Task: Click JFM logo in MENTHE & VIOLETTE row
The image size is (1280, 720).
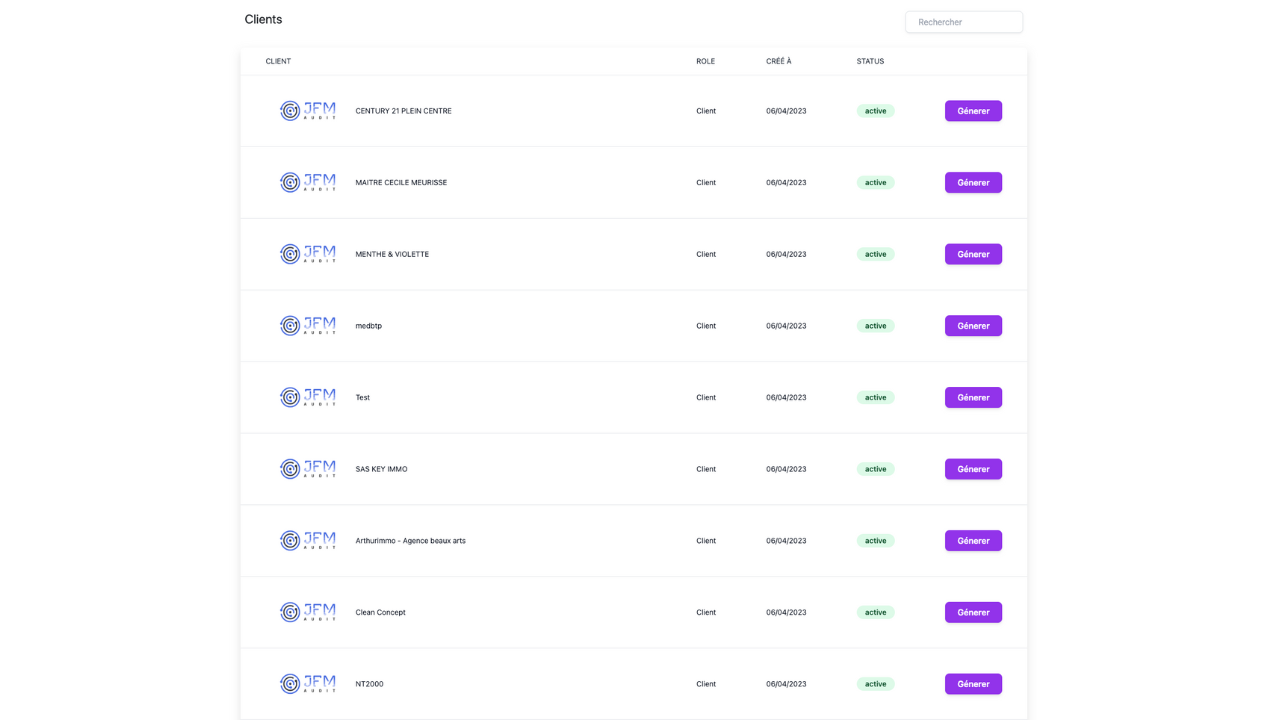Action: 307,254
